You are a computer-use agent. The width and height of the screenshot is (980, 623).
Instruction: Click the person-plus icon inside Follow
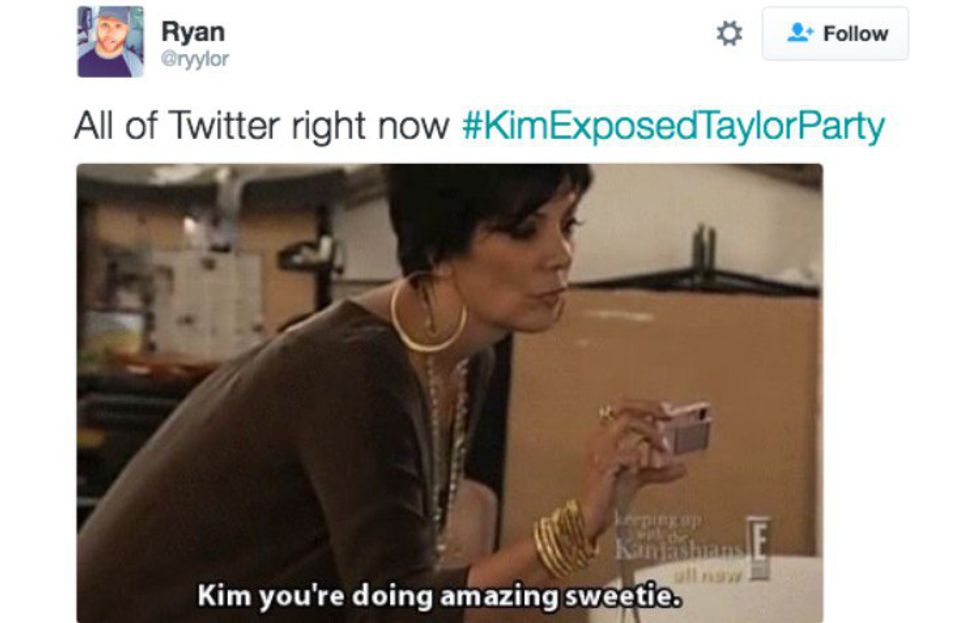pos(800,32)
